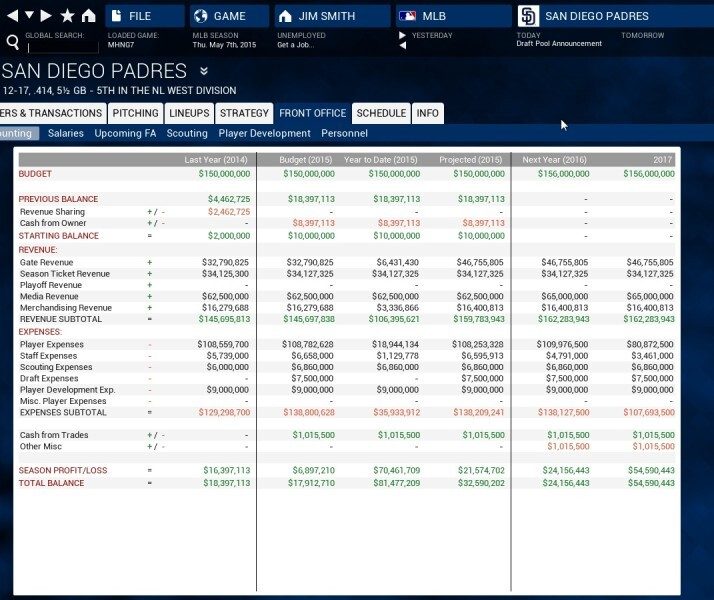Click the TOMORROW label
Viewport: 714px width, 600px height.
[643, 35]
